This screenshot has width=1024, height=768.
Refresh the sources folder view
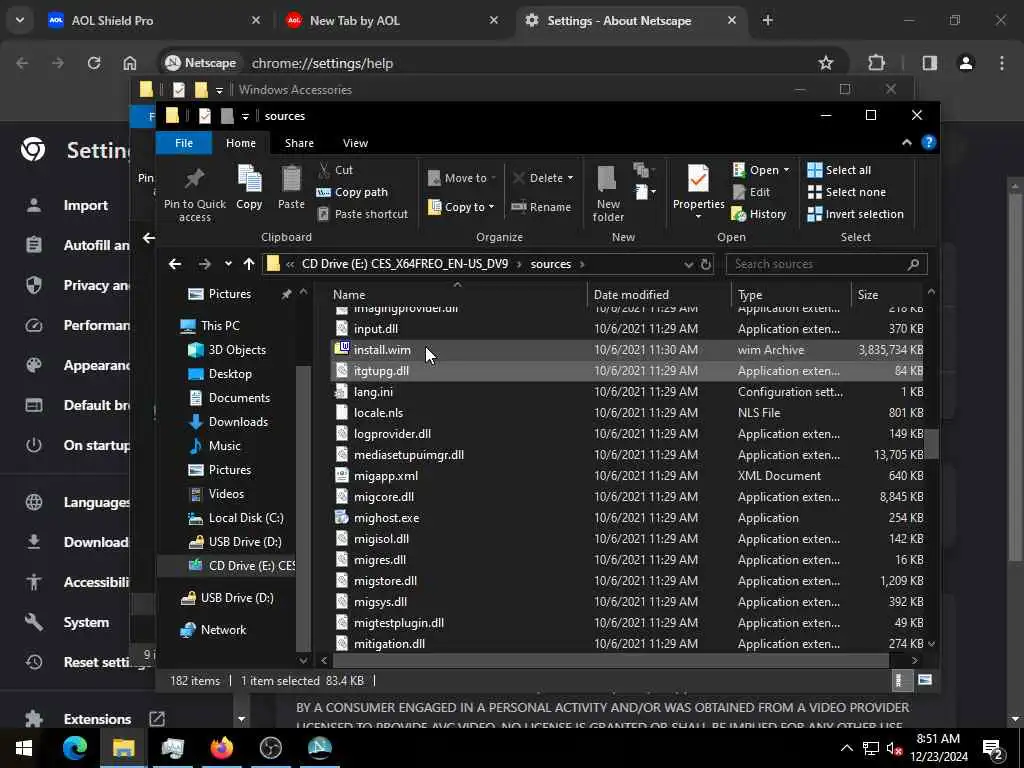(x=706, y=264)
